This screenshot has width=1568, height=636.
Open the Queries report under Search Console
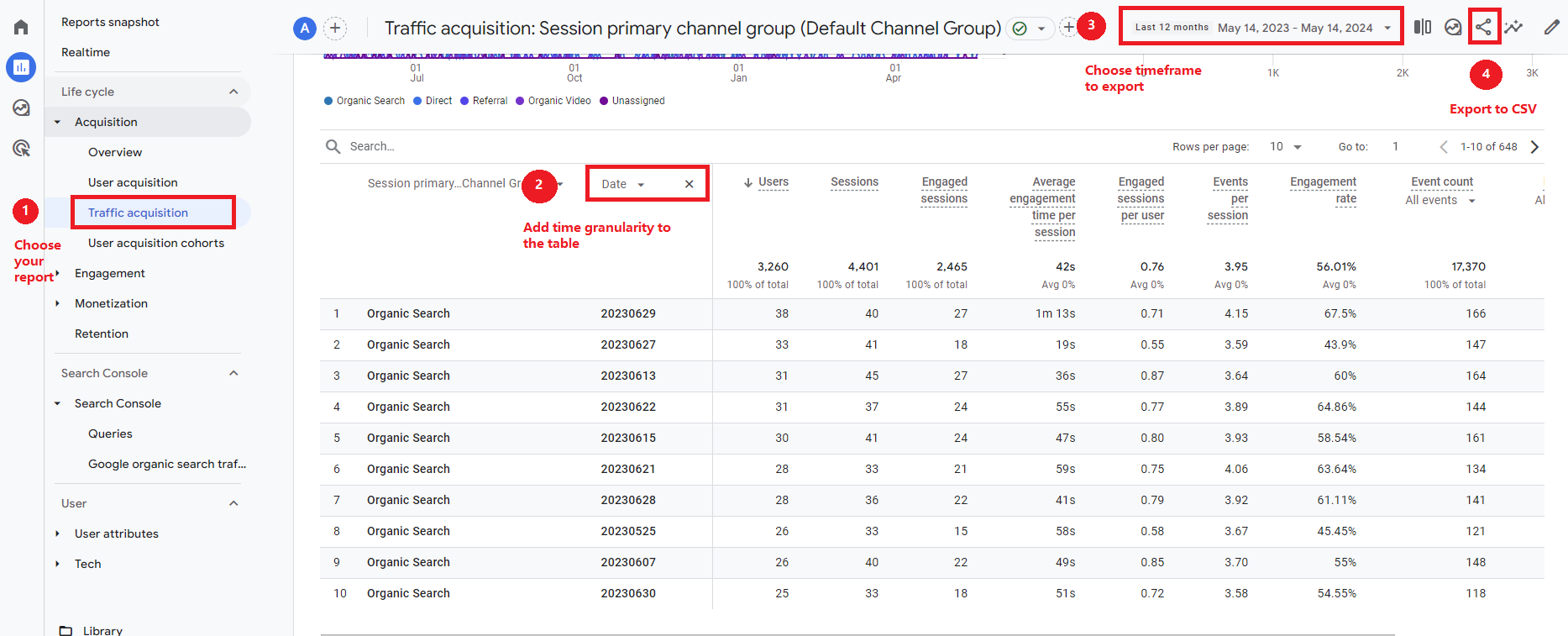pos(110,434)
